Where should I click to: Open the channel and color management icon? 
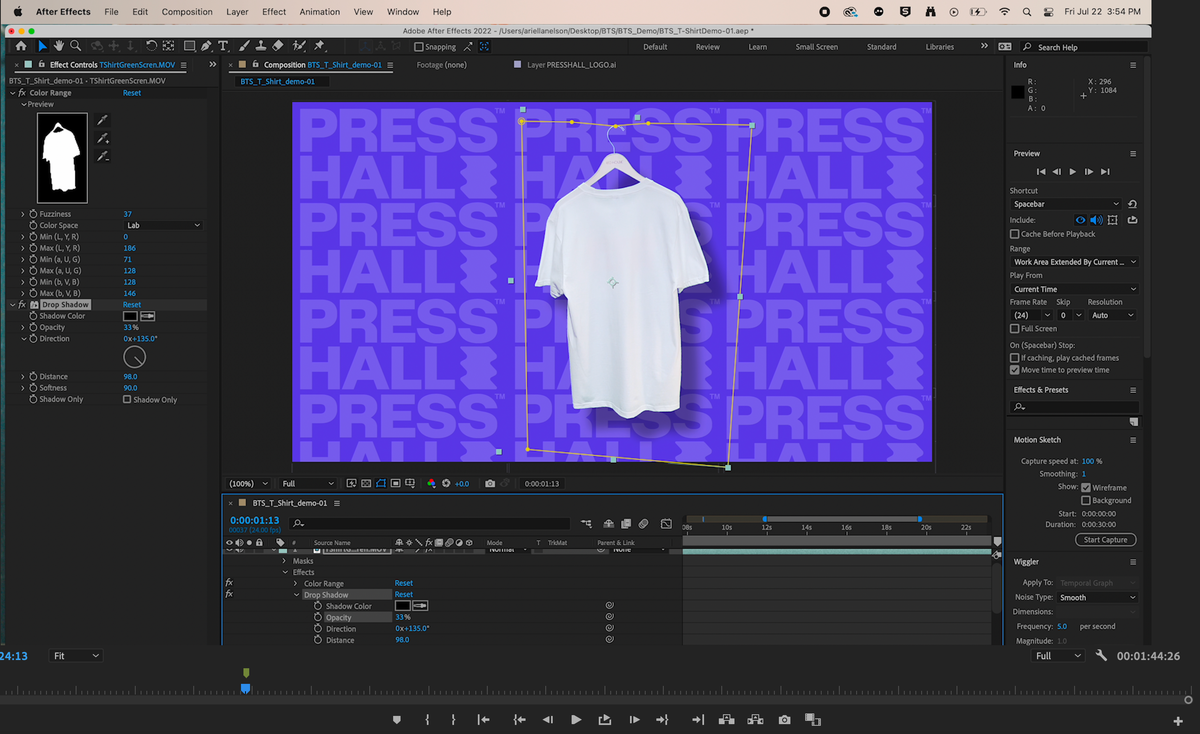tap(431, 484)
